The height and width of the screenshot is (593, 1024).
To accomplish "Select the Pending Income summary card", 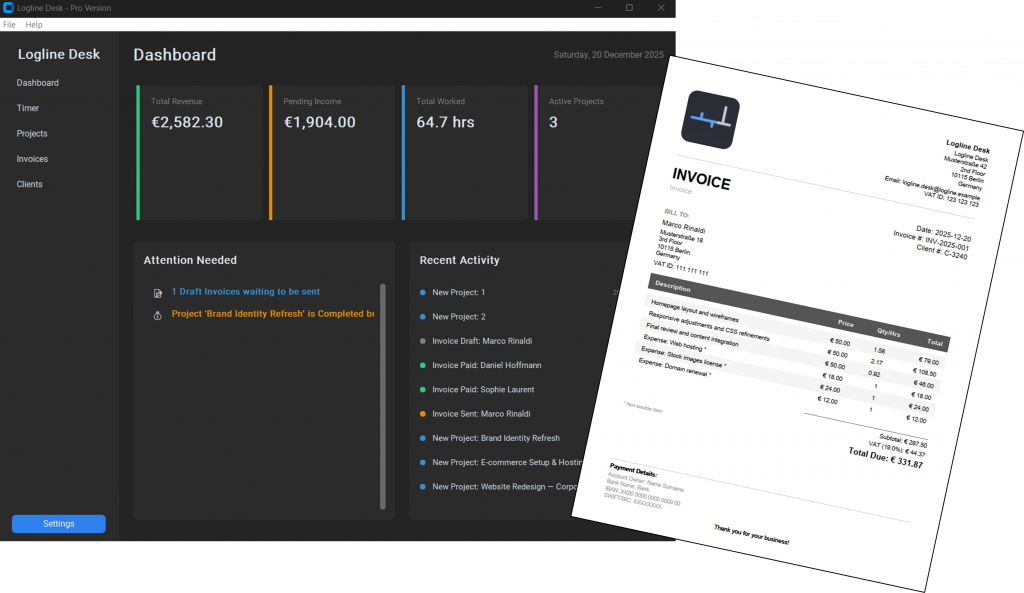I will (330, 152).
